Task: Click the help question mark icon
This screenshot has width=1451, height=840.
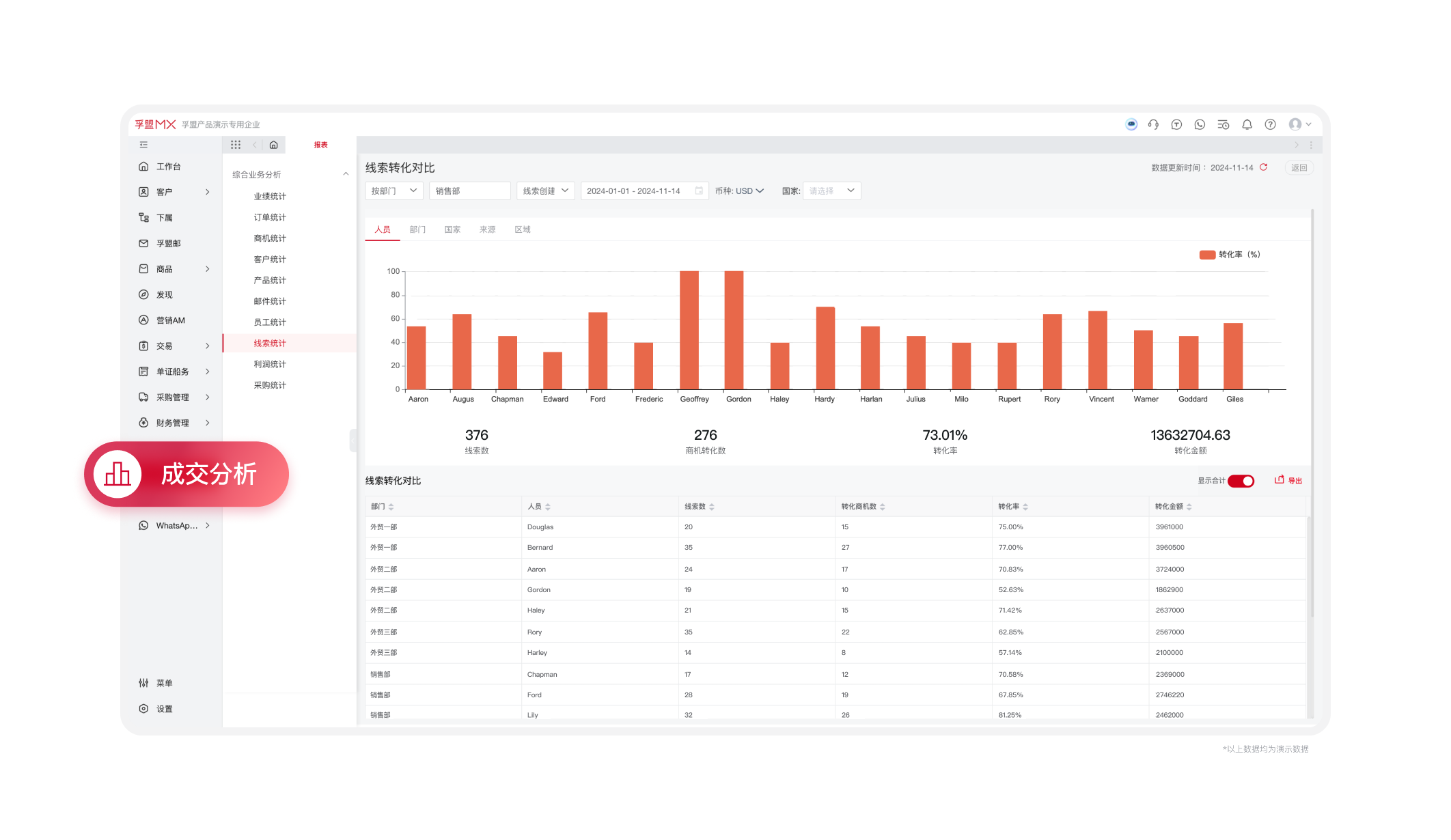Action: coord(1270,124)
